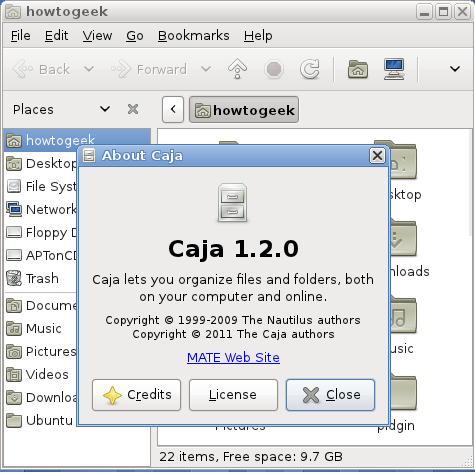Click the Forward navigation button
The image size is (475, 472).
point(149,69)
